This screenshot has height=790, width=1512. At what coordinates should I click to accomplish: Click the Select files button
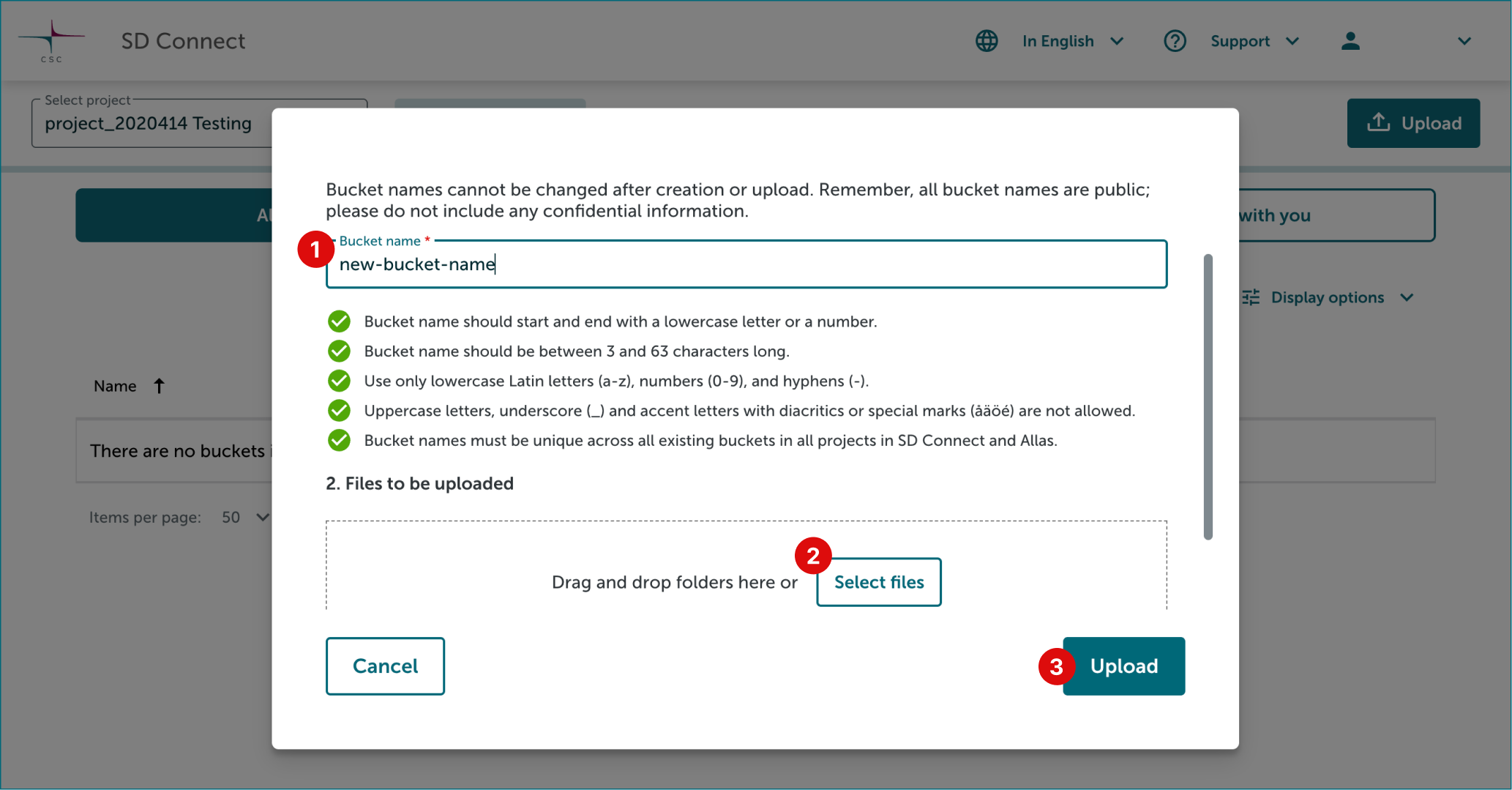coord(879,582)
